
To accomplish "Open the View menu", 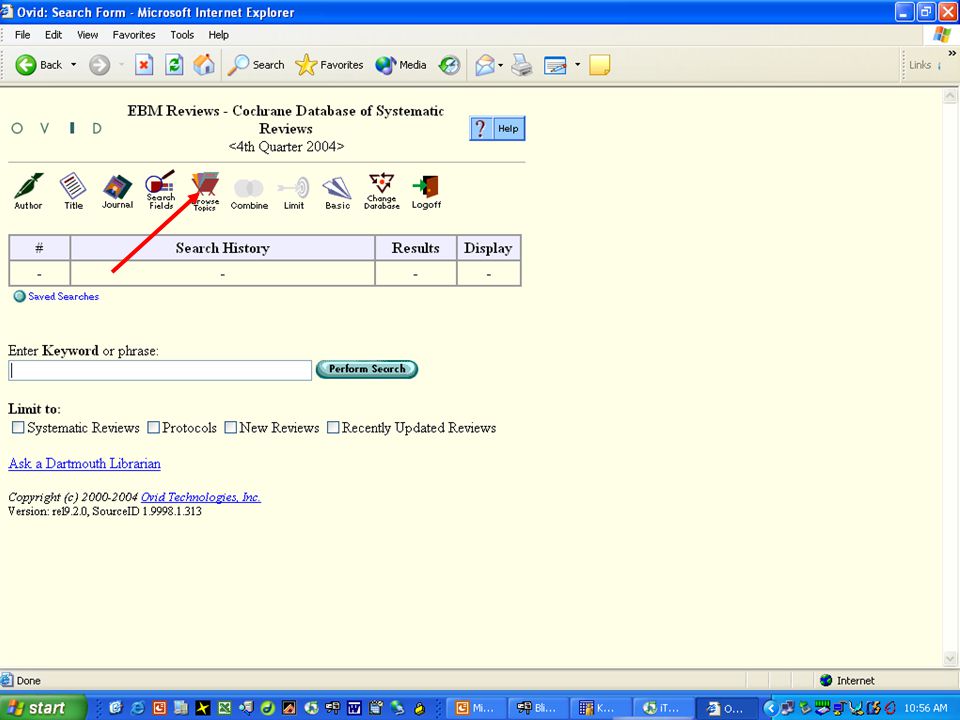I will coord(88,35).
